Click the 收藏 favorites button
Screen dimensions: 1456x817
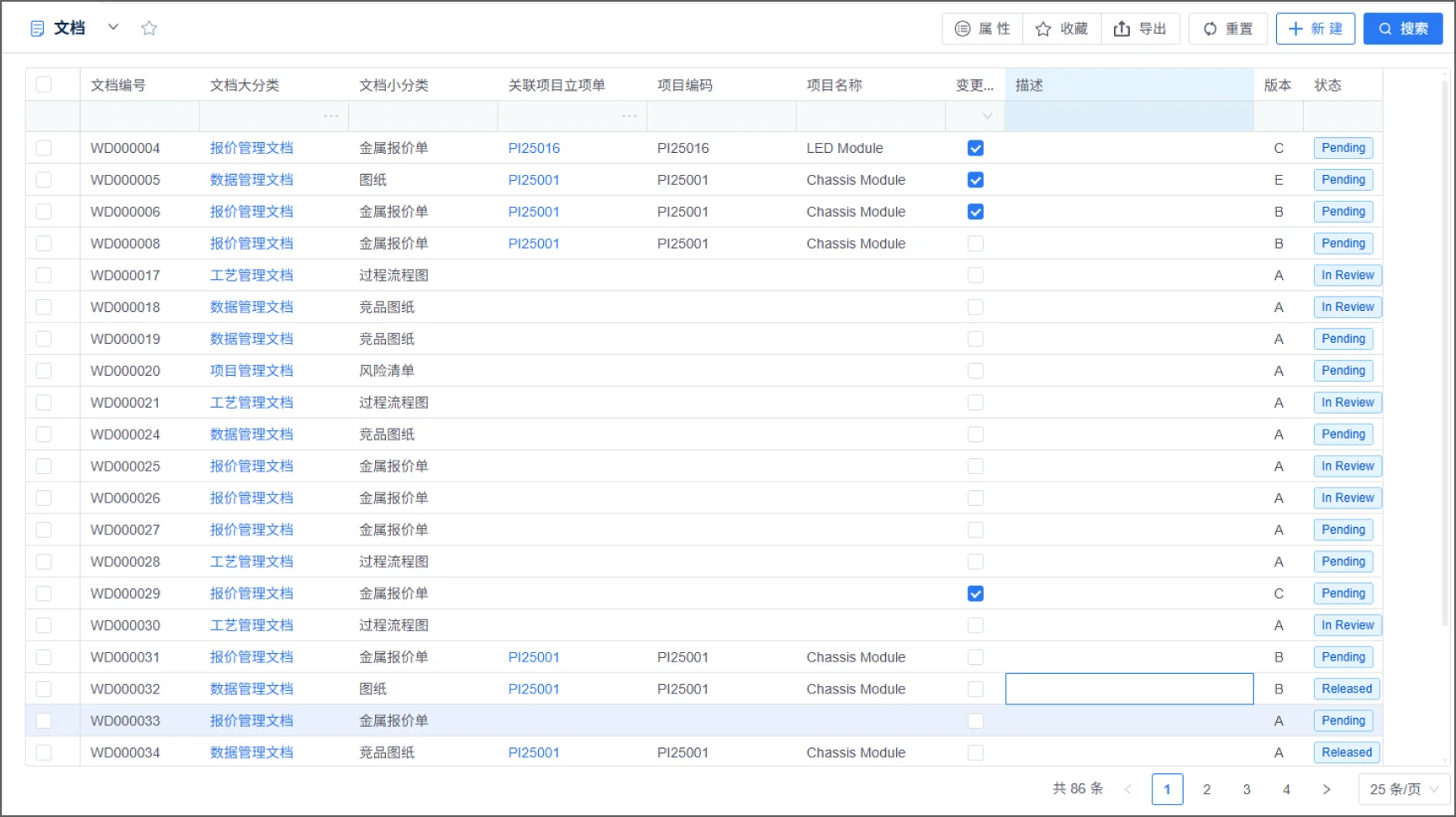click(1062, 29)
